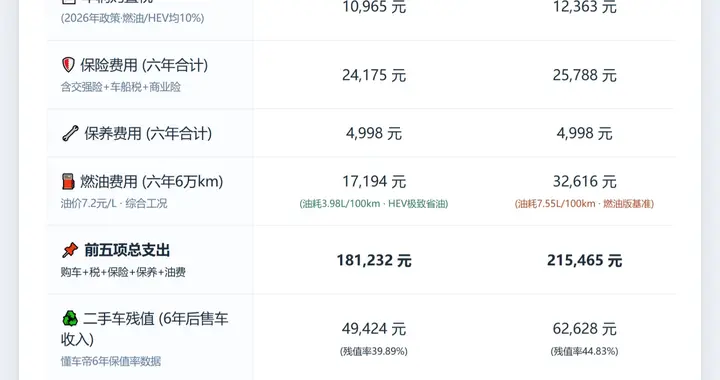Viewport: 720px width, 380px height.
Task: Select the 含交强险+车船税+商业险 subtitle
Action: [121, 87]
